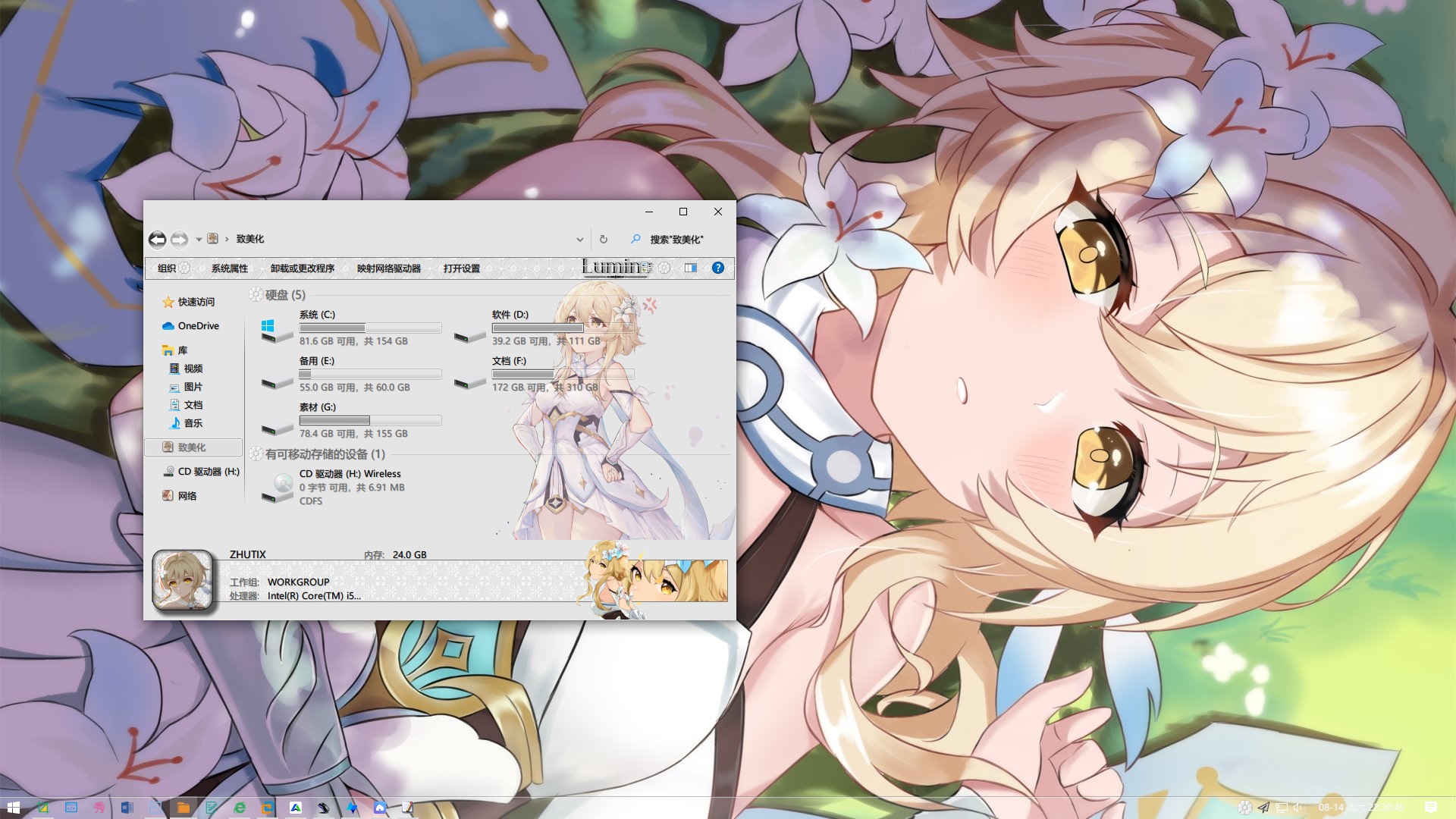
Task: Click 卸载或更改程序 in the command bar
Action: click(x=303, y=268)
